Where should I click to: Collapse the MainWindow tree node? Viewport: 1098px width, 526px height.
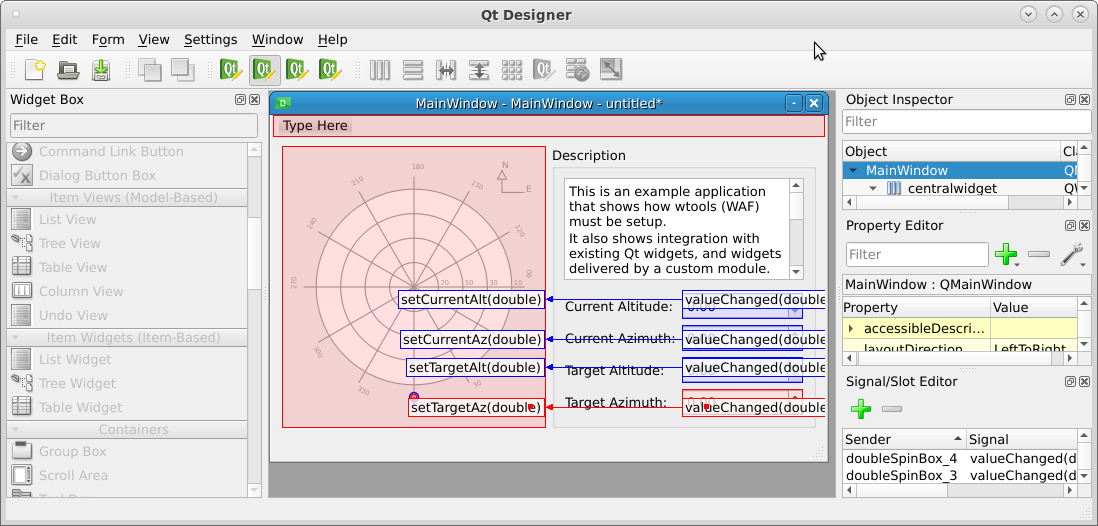[x=853, y=171]
